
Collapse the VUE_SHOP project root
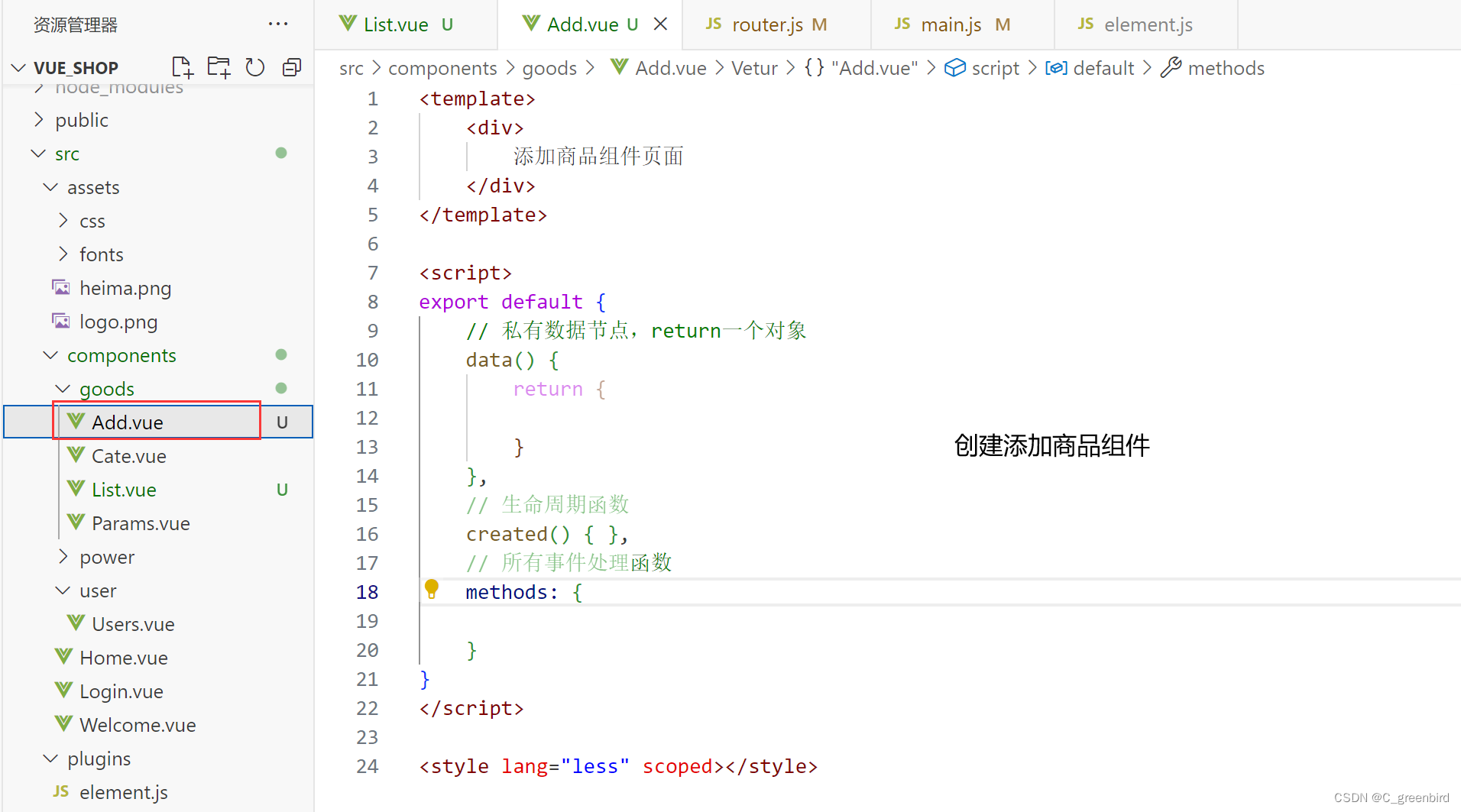pyautogui.click(x=19, y=68)
